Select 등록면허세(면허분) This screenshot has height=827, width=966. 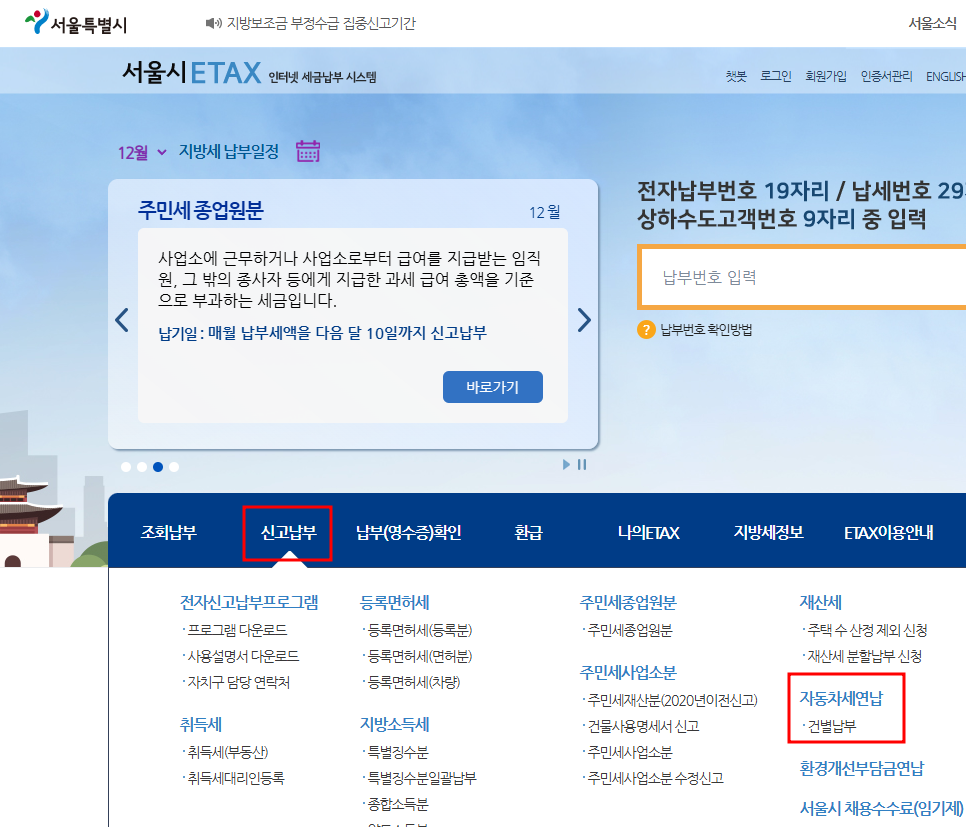(419, 656)
